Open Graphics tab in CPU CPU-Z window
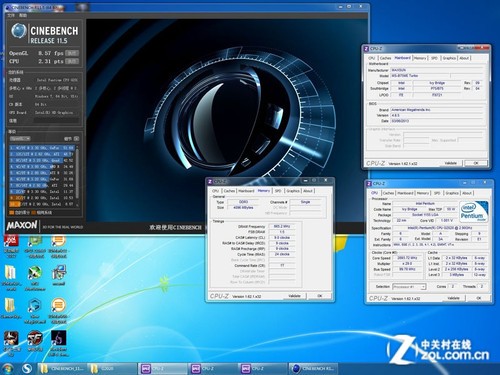 coord(452,193)
